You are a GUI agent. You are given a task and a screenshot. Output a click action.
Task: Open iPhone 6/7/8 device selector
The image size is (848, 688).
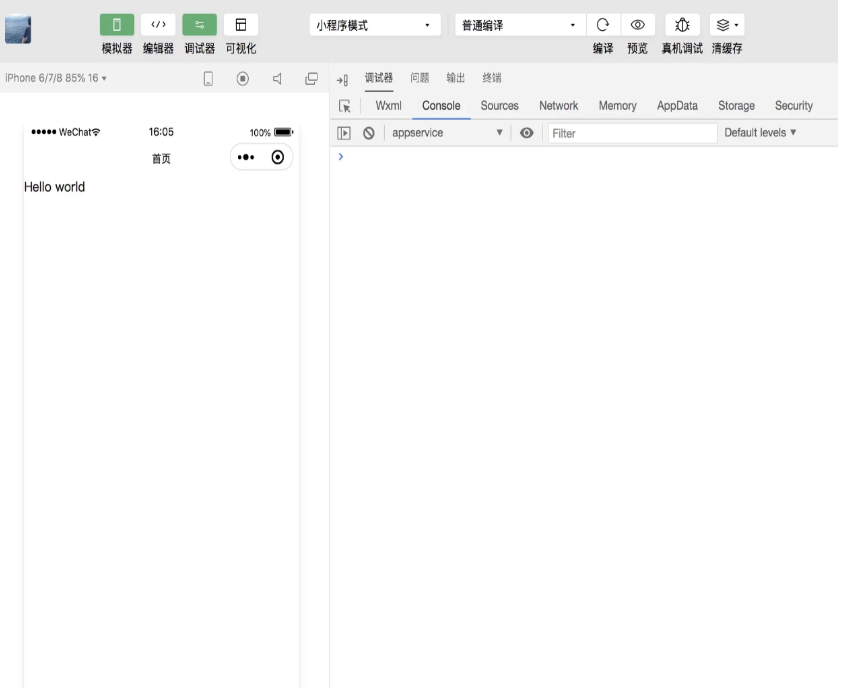click(x=56, y=78)
